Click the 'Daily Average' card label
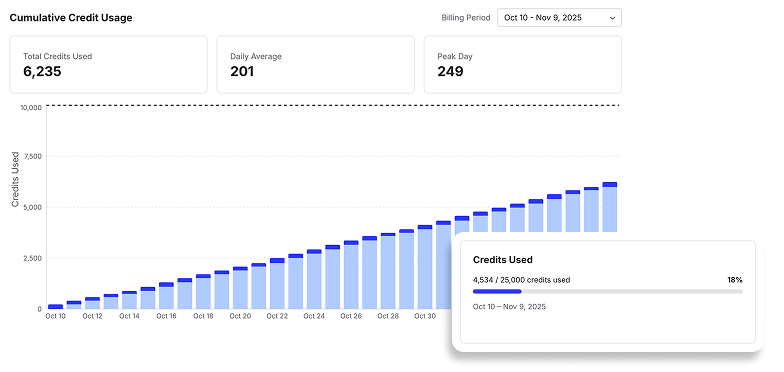784x372 pixels. [x=256, y=56]
